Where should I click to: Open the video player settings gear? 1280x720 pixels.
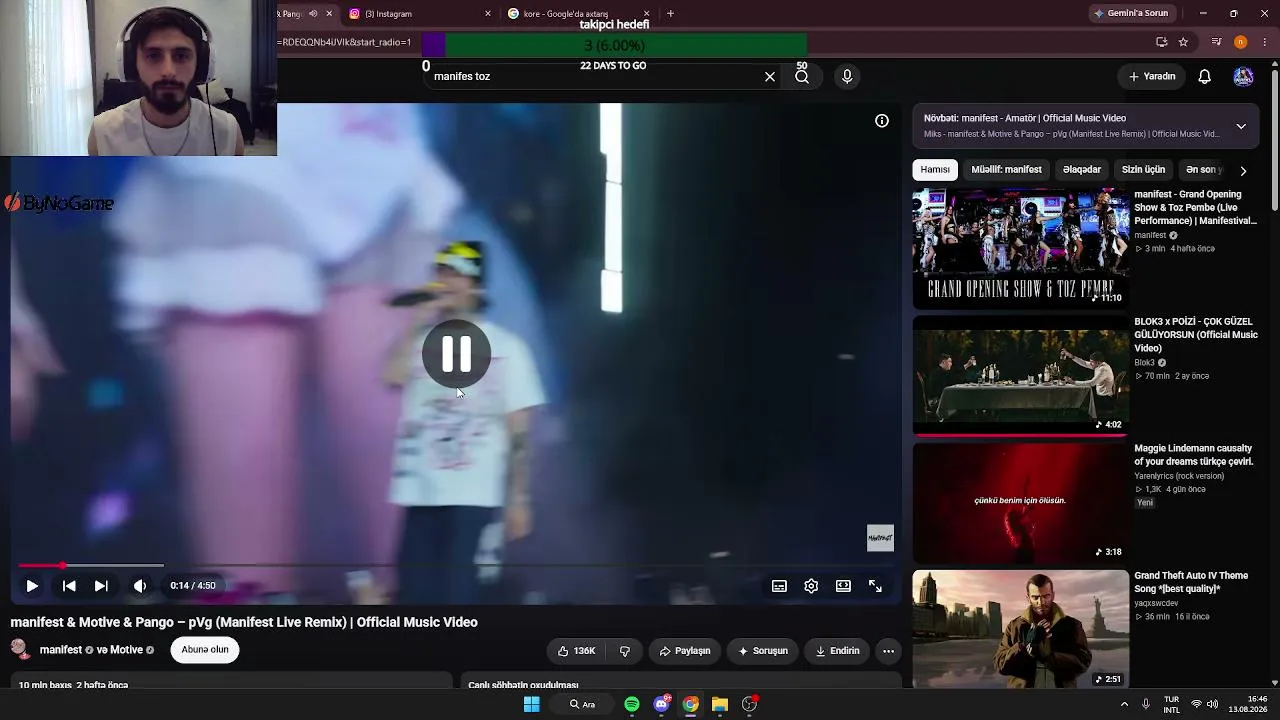pos(811,586)
